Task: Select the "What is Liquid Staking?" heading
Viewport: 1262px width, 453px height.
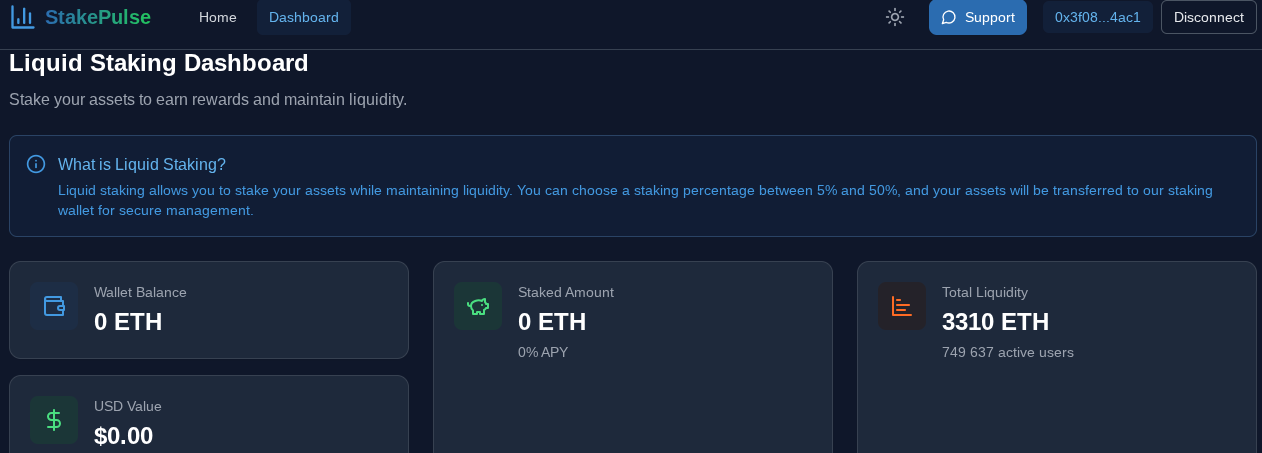Action: (x=142, y=164)
